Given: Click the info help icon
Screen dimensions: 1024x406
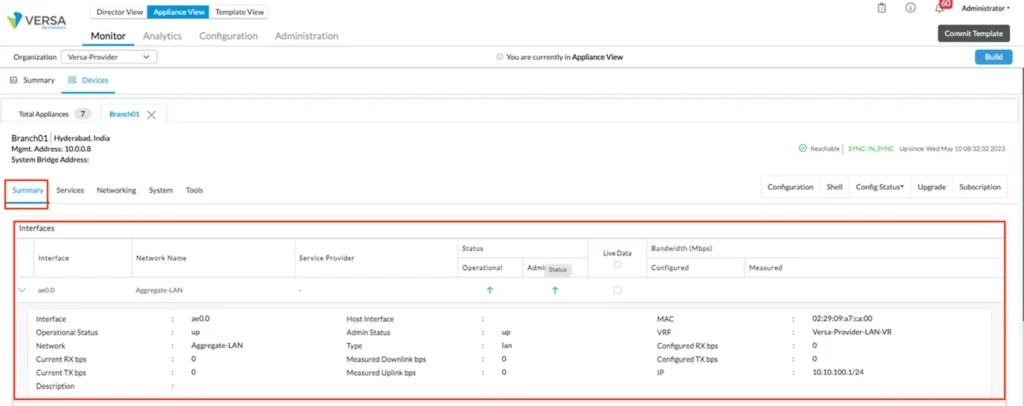Looking at the screenshot, I should 910,8.
